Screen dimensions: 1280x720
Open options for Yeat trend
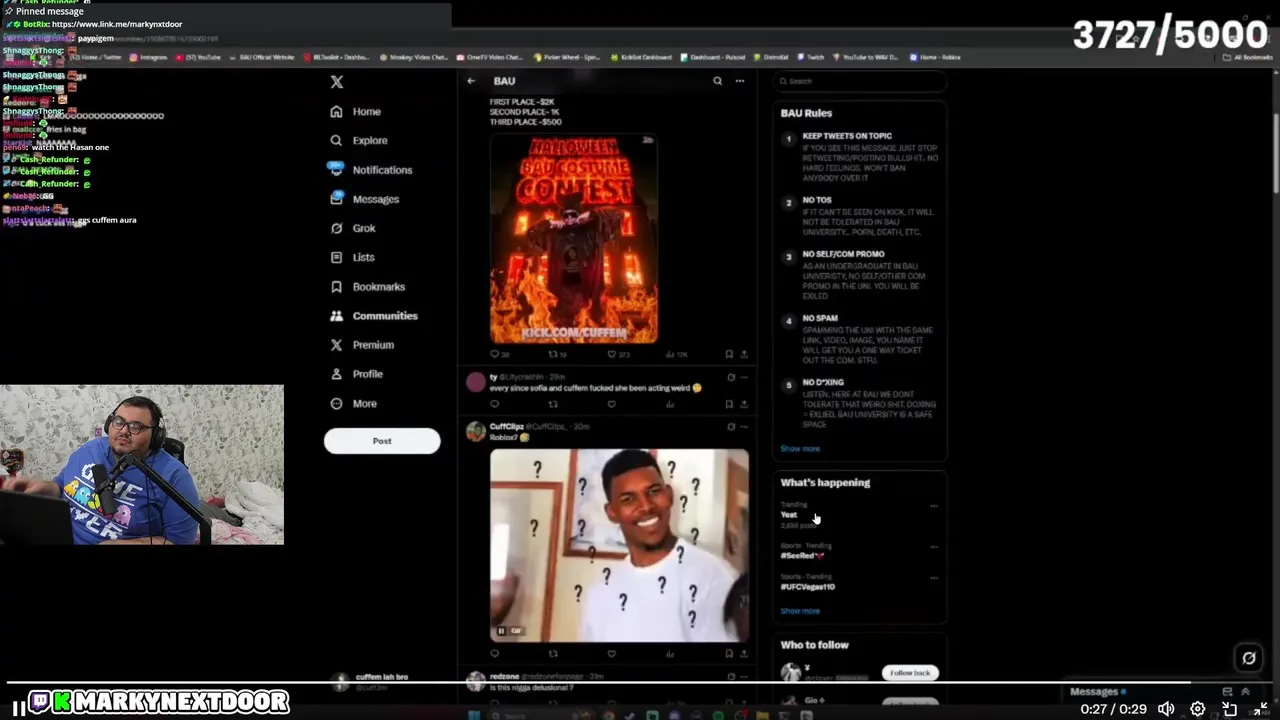coord(934,506)
